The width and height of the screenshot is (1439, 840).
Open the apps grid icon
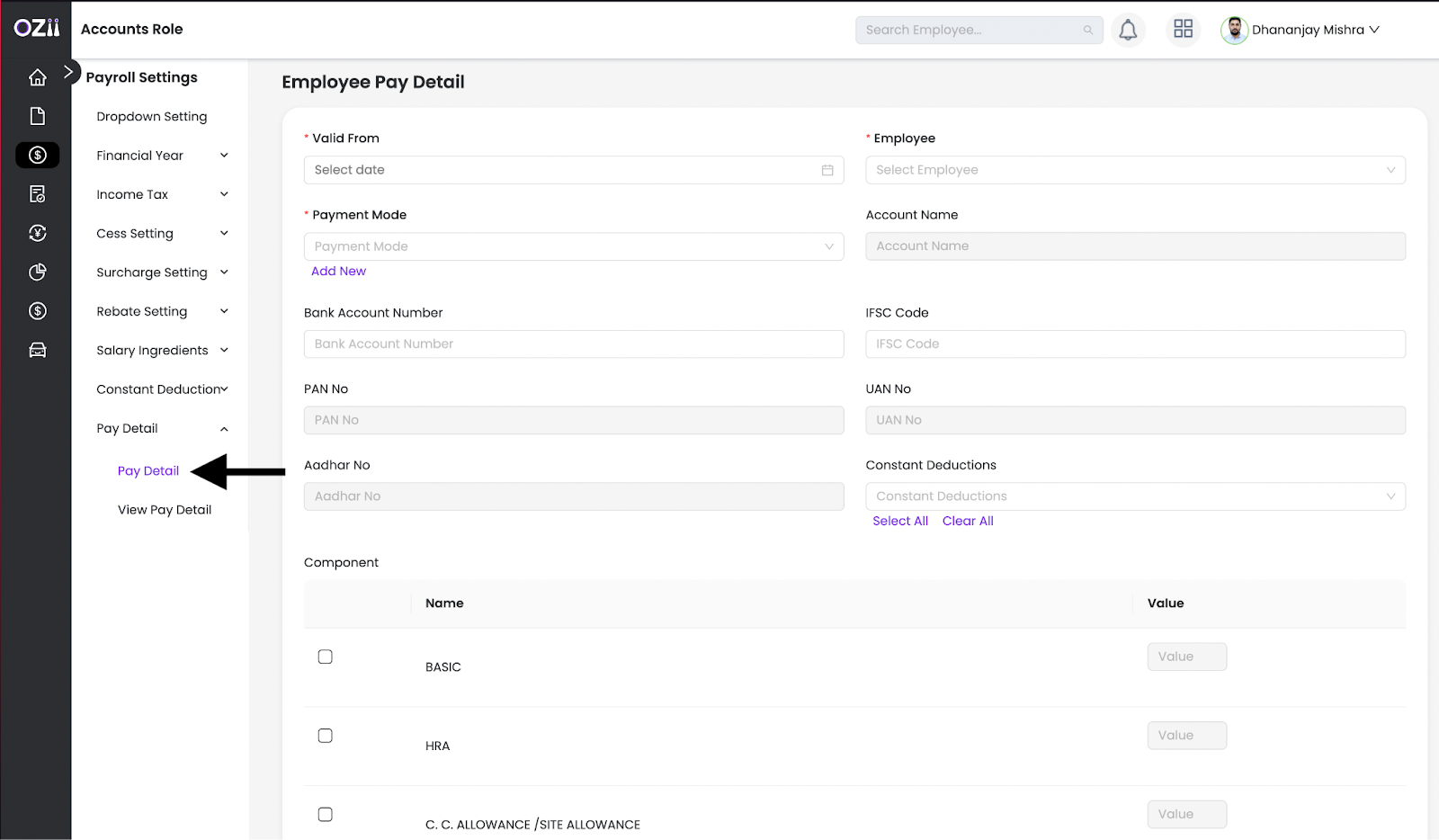coord(1183,30)
